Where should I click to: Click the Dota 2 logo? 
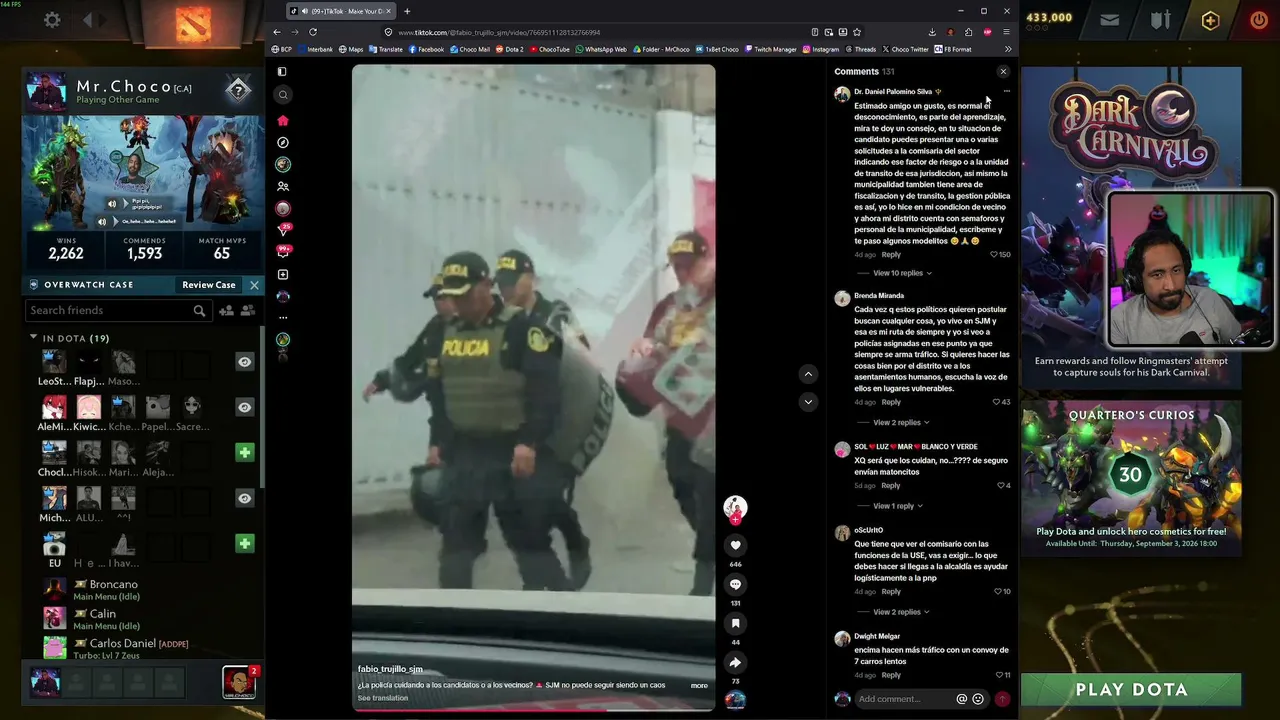193,24
